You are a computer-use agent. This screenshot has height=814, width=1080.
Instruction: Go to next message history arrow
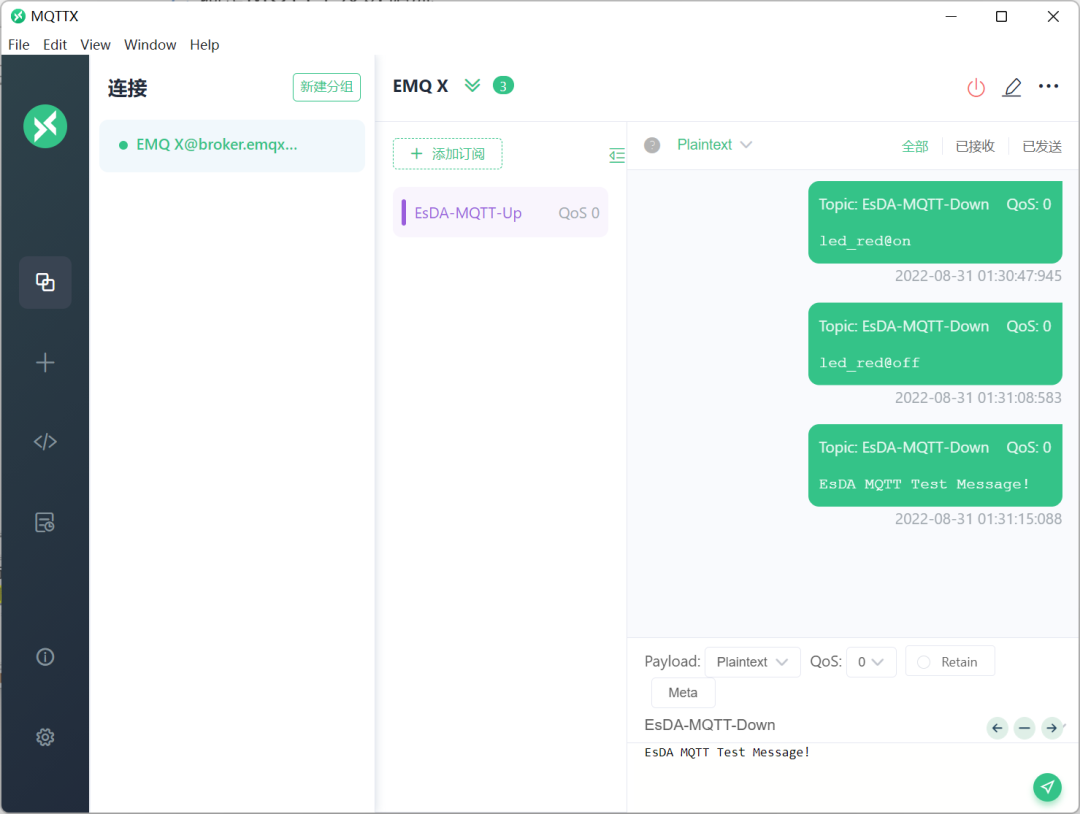[1052, 728]
